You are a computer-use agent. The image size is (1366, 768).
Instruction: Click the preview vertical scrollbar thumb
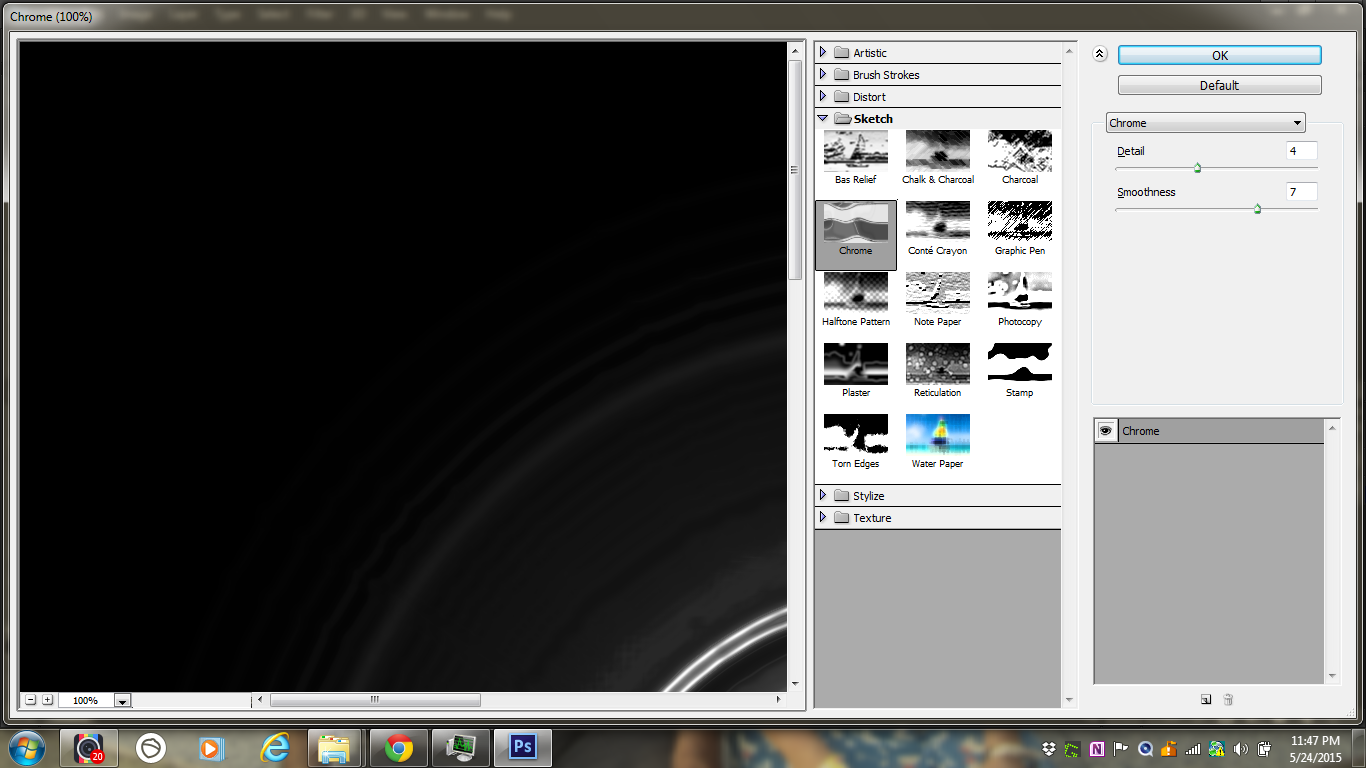click(x=796, y=170)
